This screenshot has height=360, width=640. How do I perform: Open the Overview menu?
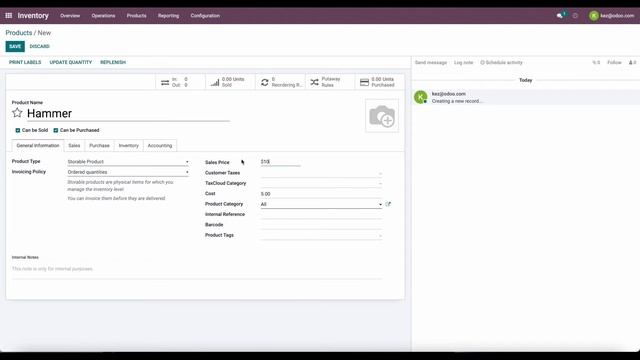click(70, 16)
